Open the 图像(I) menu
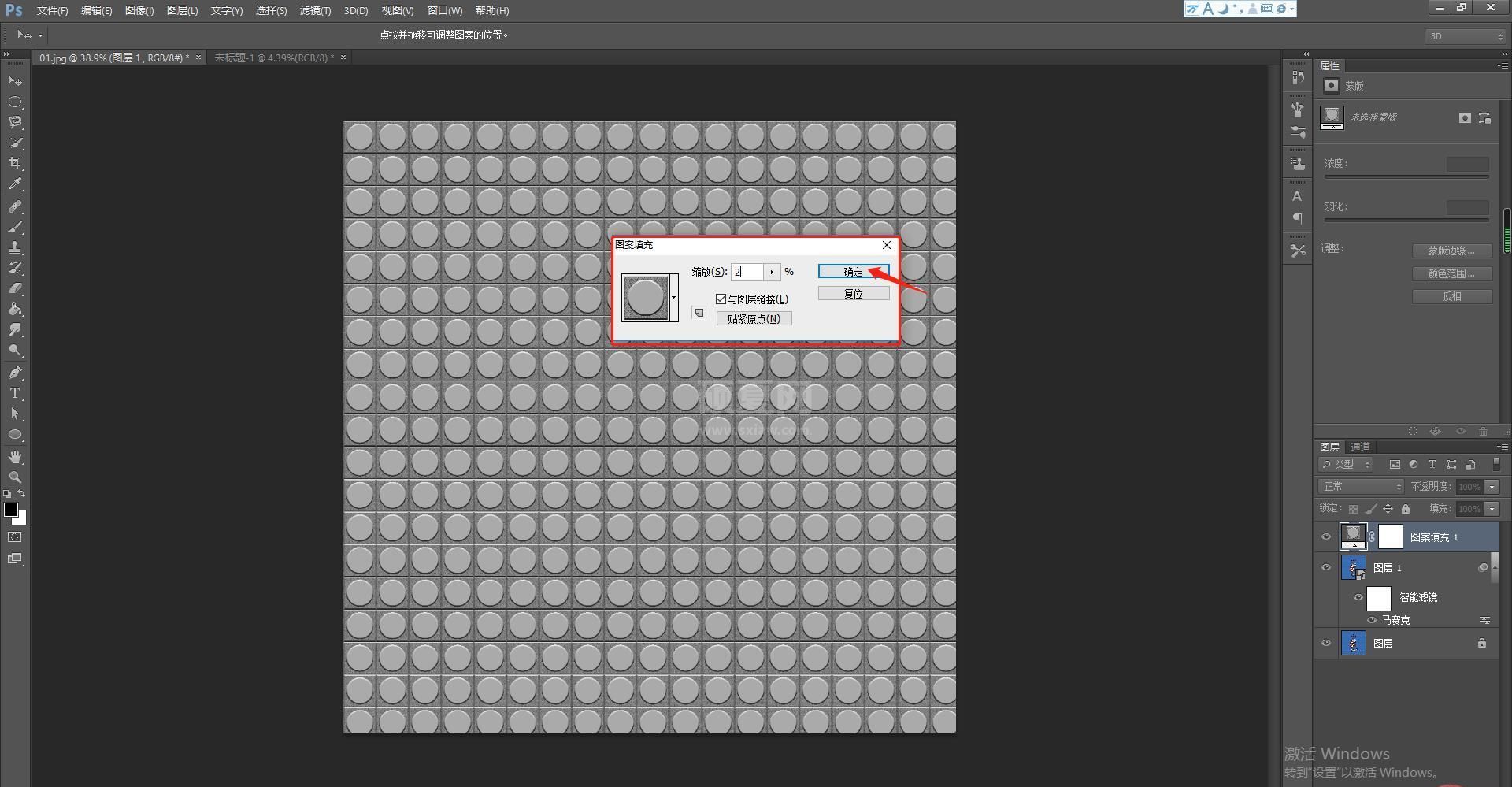1512x787 pixels. point(139,10)
